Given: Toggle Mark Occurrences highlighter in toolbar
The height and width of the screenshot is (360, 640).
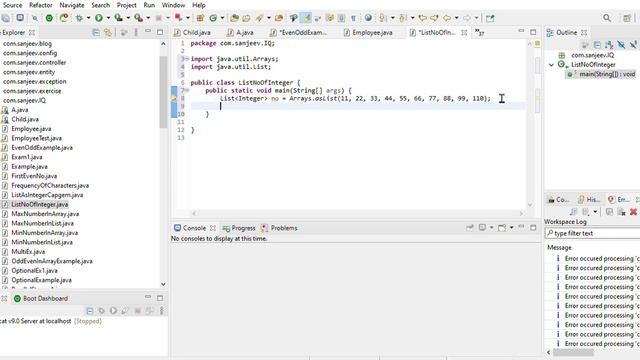Looking at the screenshot, I should [305, 18].
